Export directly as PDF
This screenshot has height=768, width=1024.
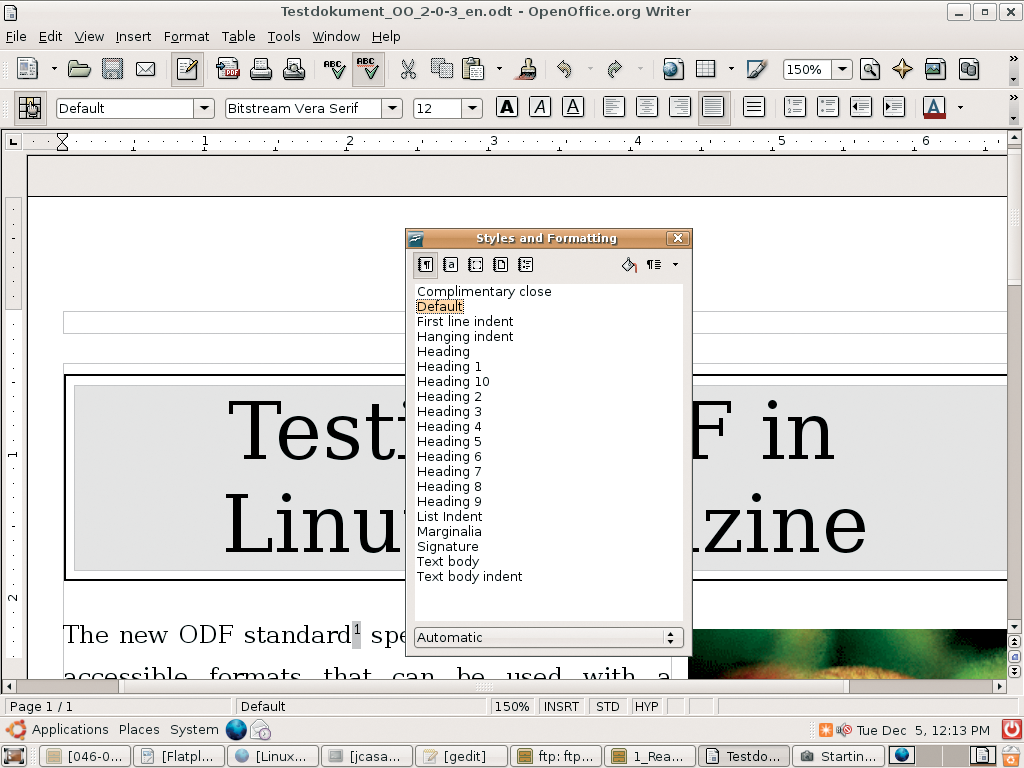click(x=228, y=69)
